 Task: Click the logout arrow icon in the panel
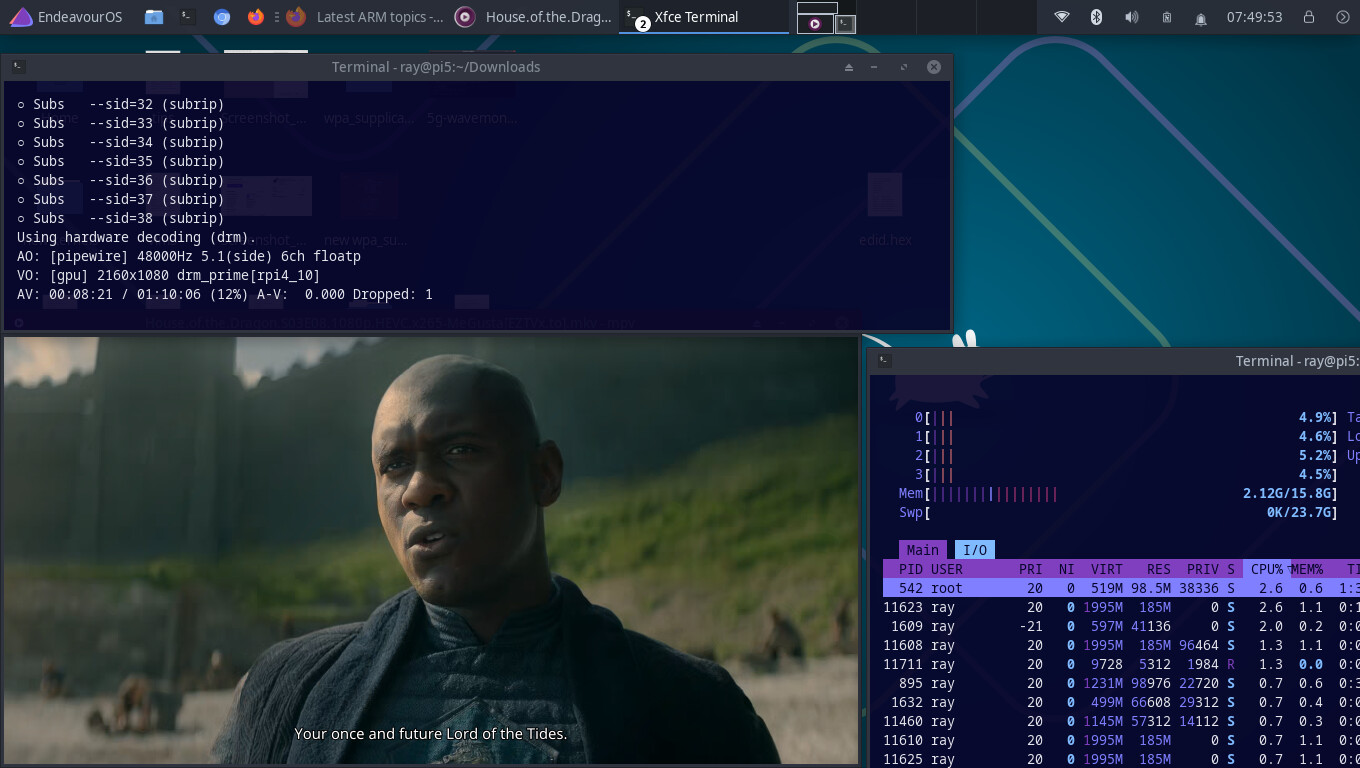tap(1343, 17)
